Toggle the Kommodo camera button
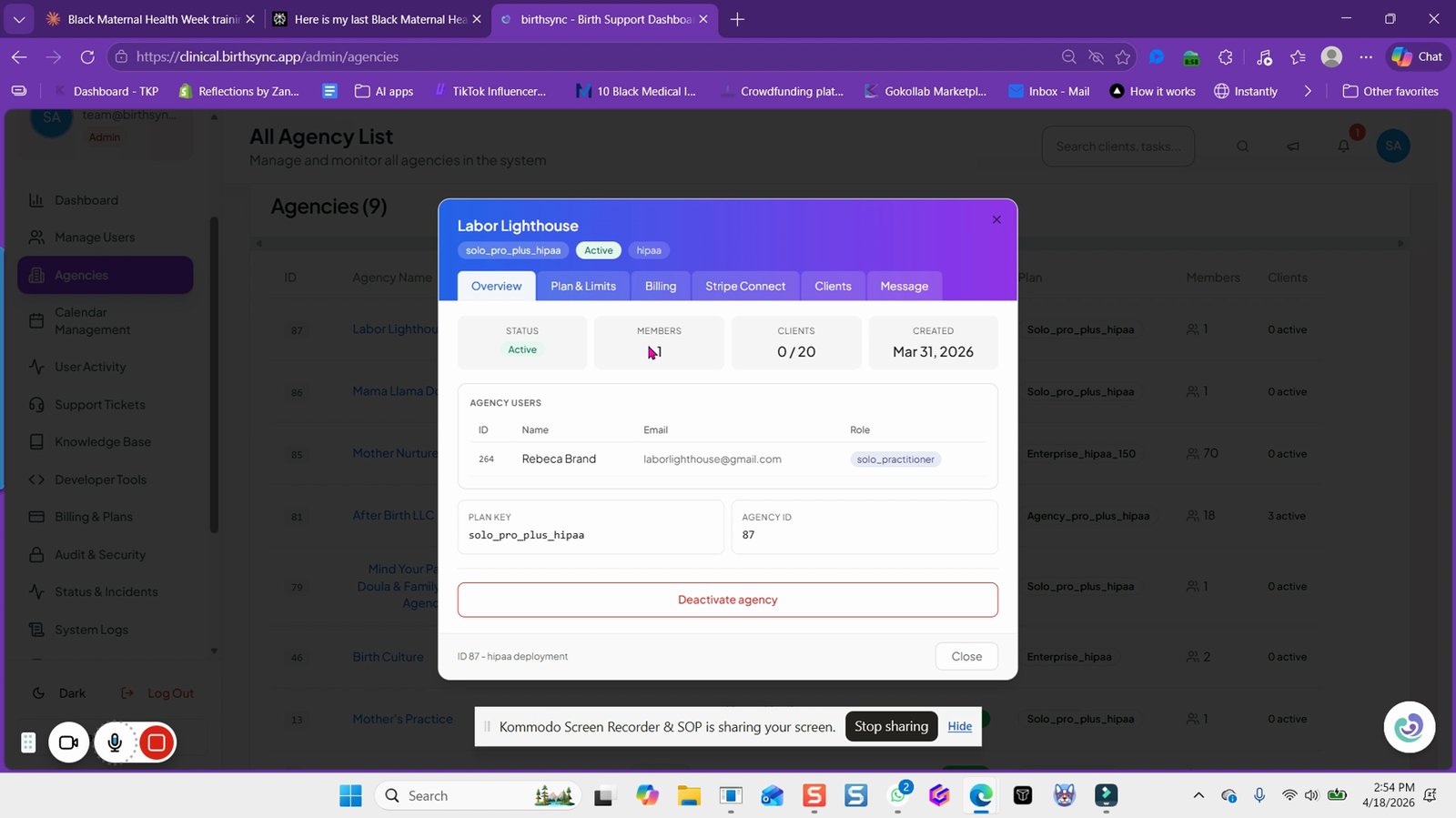The image size is (1456, 818). click(x=69, y=742)
